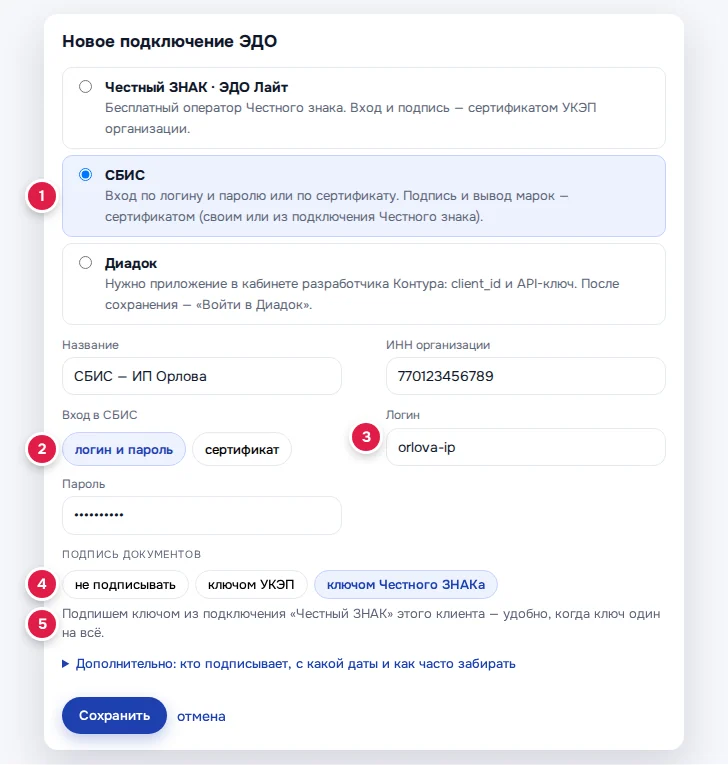Click the 'Нужно приложение в кабинете разработчика' description

362,294
